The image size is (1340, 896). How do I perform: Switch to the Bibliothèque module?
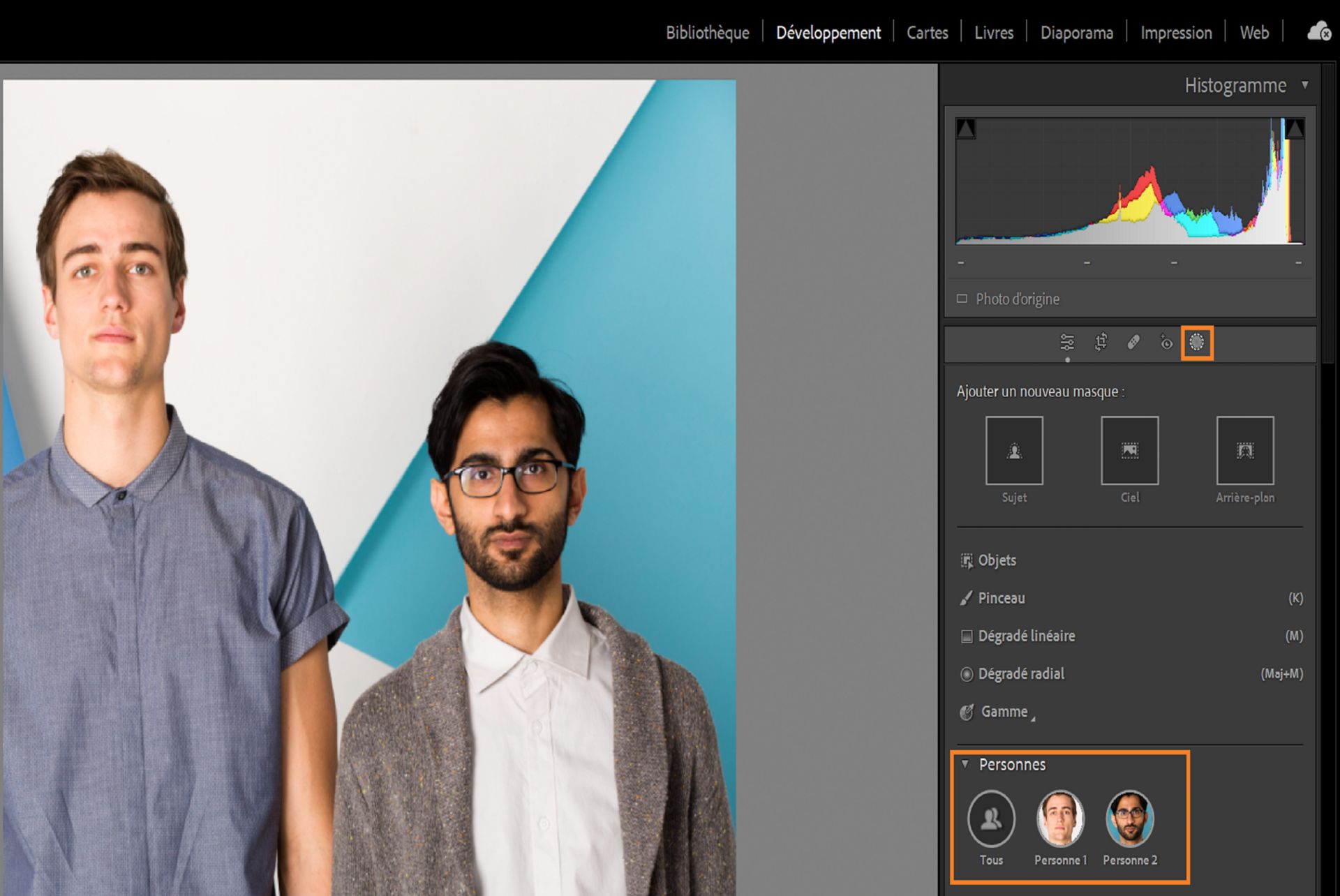707,32
